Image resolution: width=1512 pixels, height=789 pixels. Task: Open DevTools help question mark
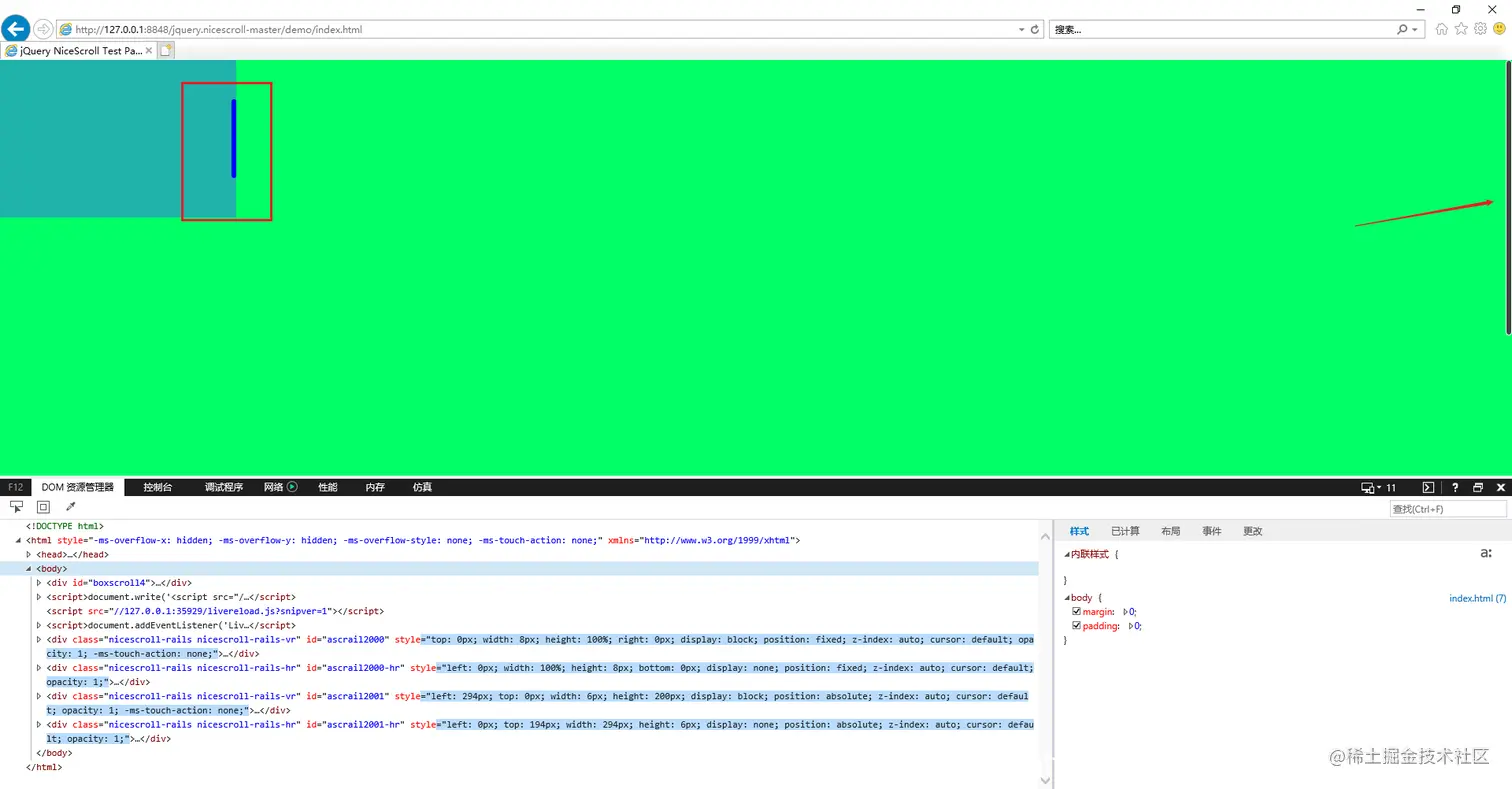coord(1455,487)
